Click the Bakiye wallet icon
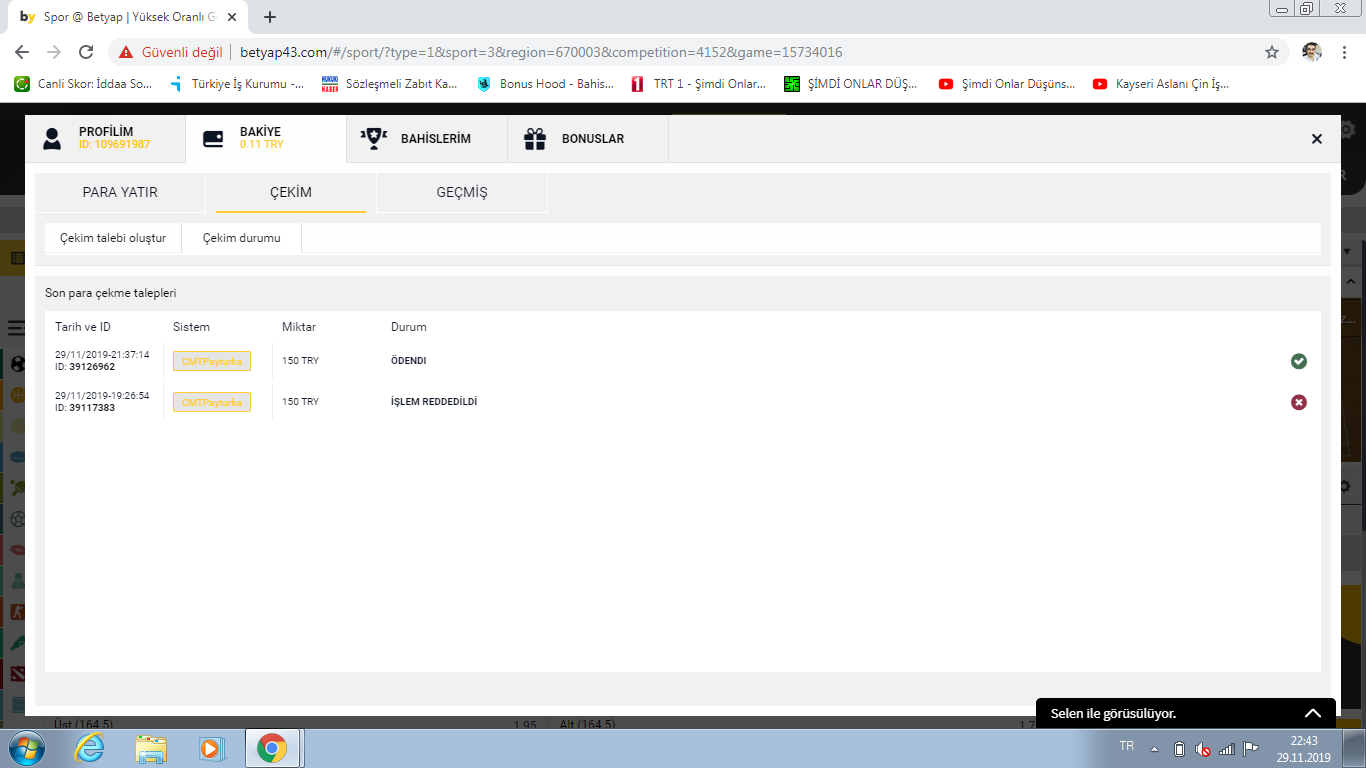This screenshot has height=768, width=1366. pos(213,139)
